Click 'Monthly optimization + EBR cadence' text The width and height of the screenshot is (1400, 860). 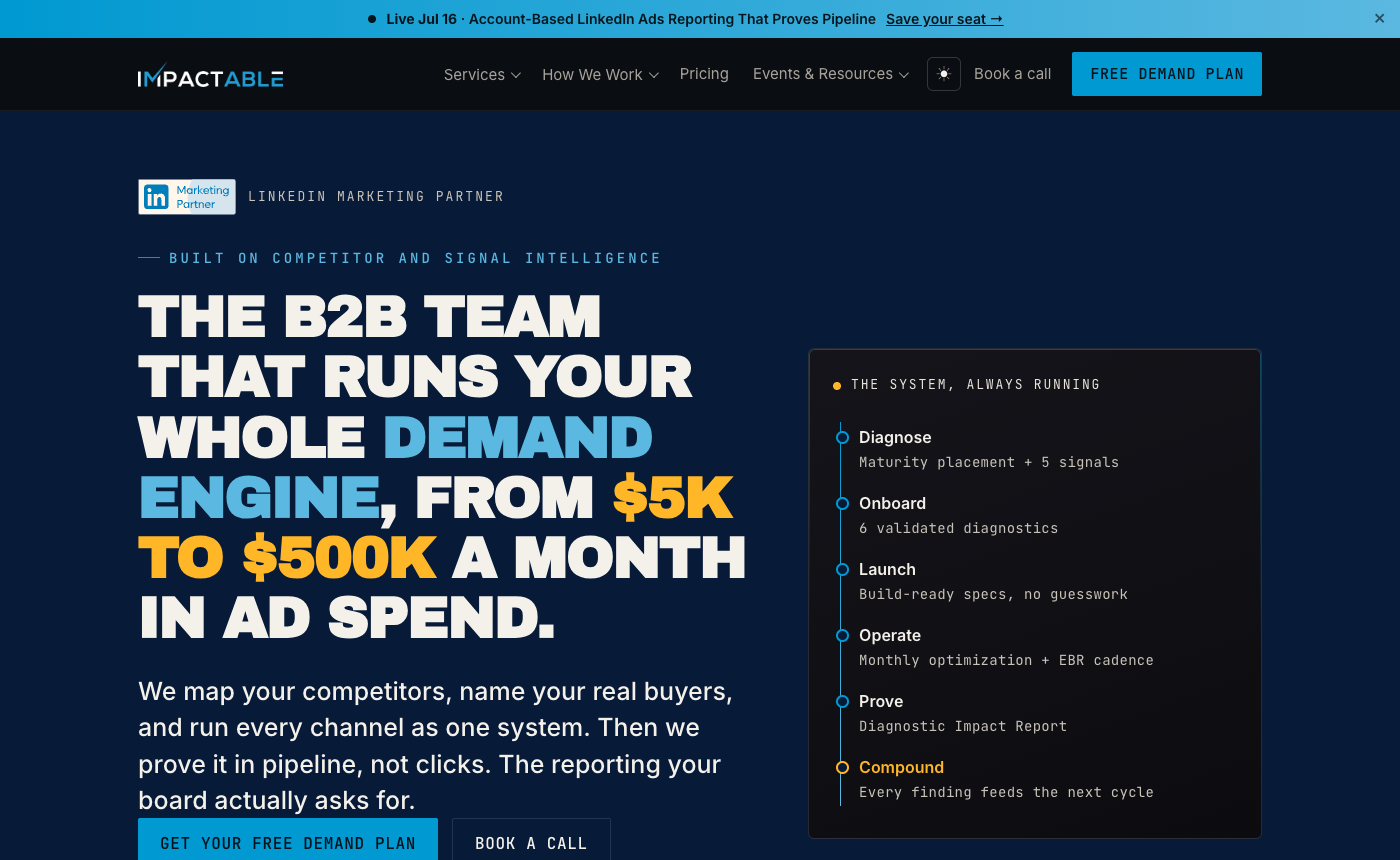point(1006,660)
